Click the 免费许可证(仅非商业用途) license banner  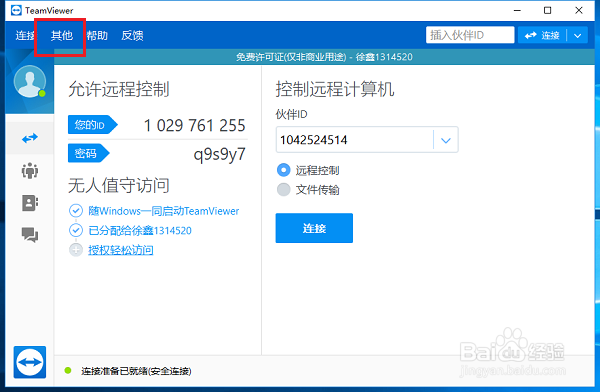324,57
